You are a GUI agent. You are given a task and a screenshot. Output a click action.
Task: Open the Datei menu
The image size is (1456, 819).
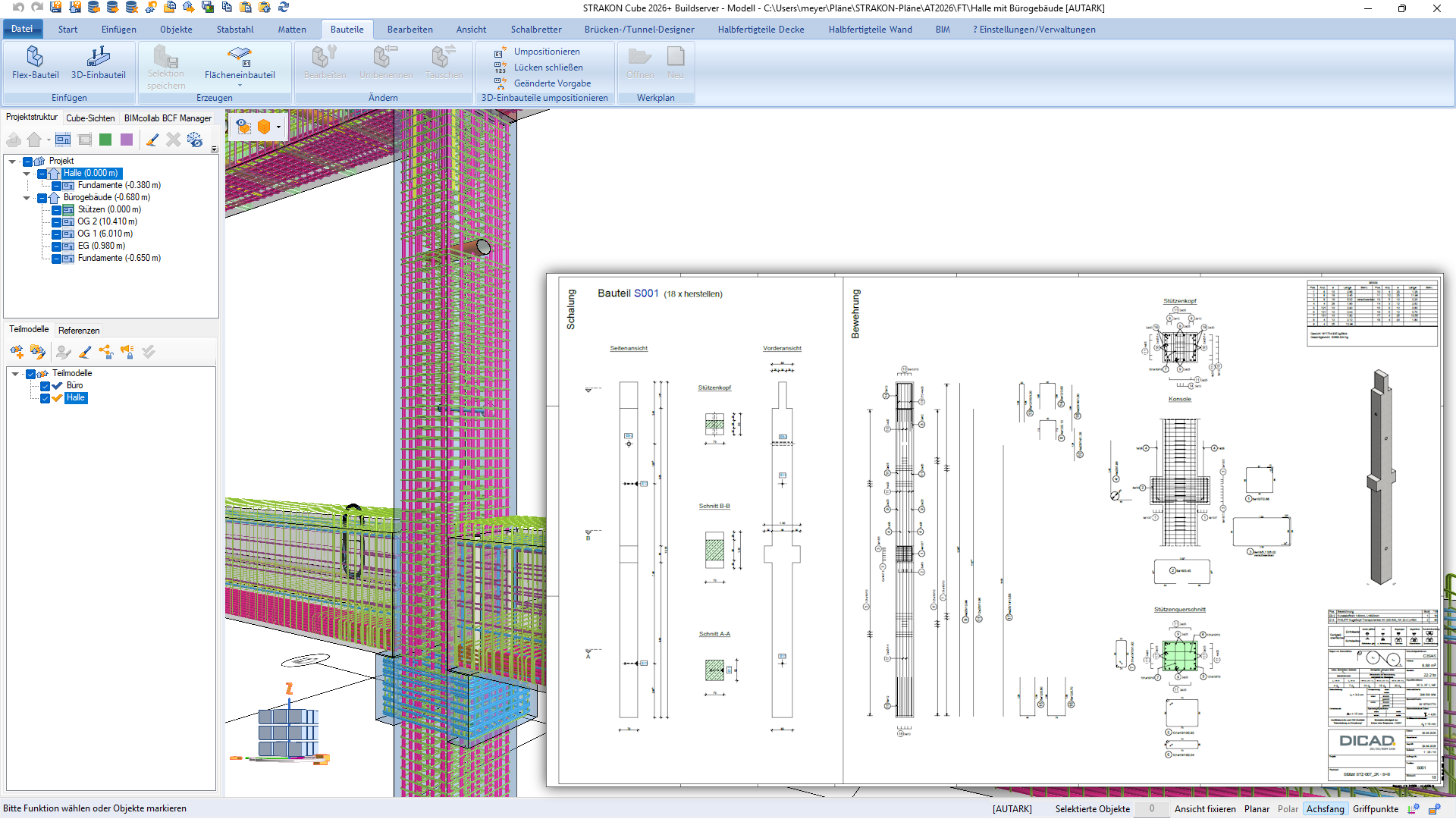[22, 29]
